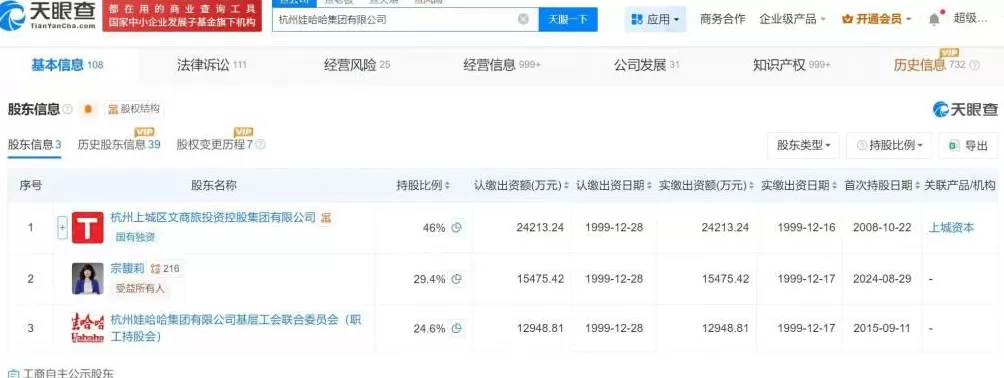The image size is (1004, 378).
Task: Select the 股东信息 3 sub-tab
Action: click(x=35, y=145)
